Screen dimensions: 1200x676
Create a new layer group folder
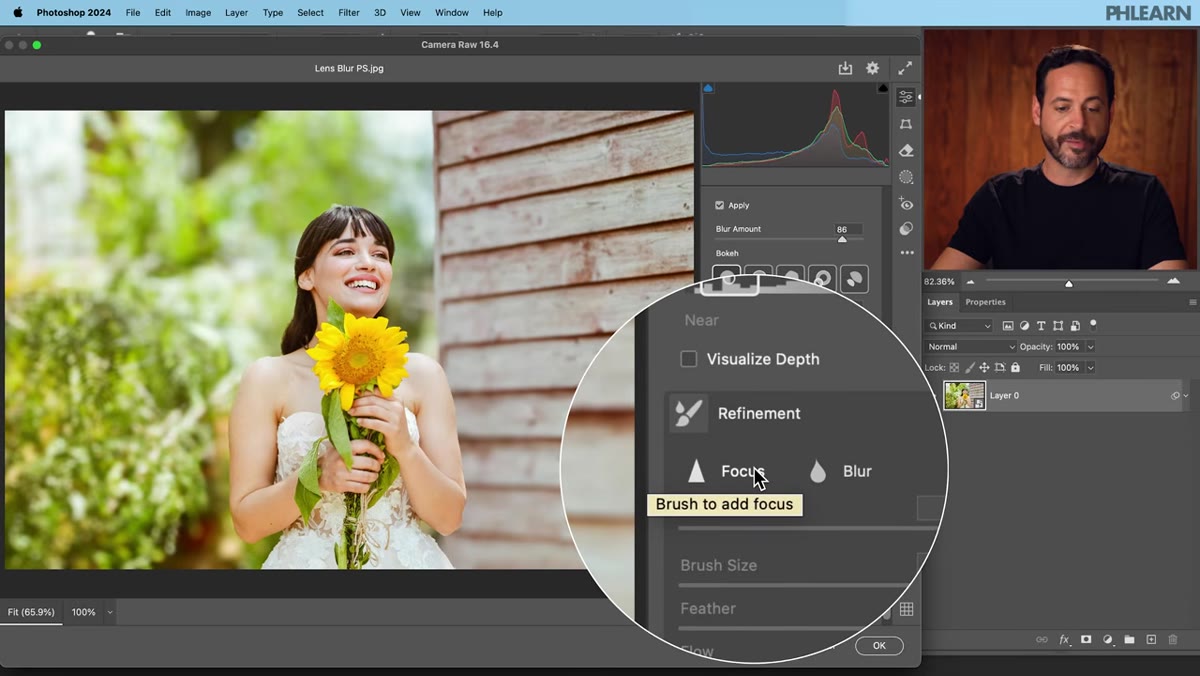(1129, 639)
